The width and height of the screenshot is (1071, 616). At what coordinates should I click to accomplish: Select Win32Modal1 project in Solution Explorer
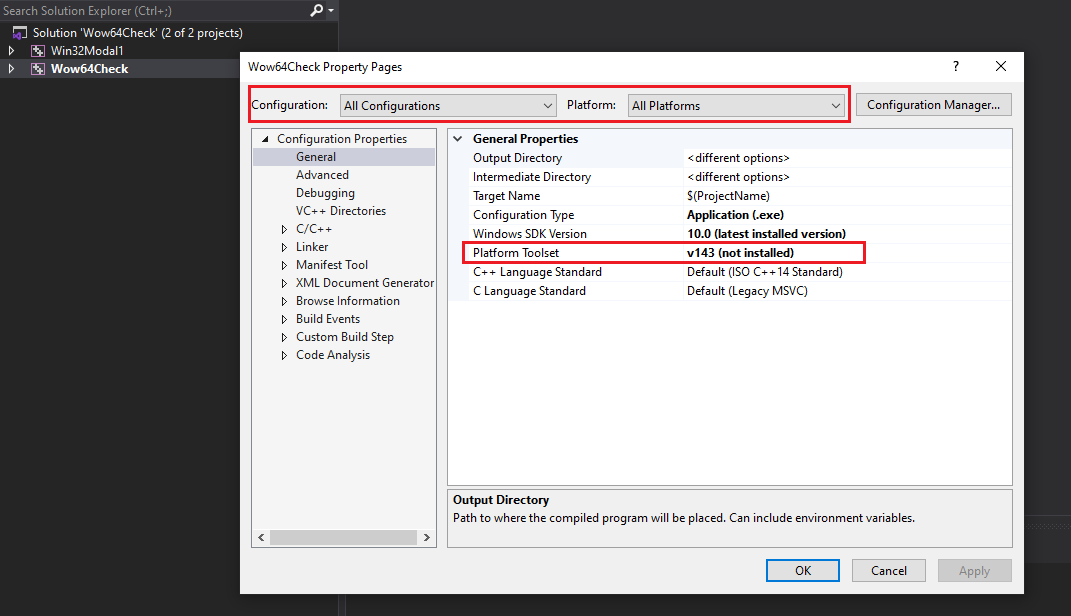tap(87, 51)
